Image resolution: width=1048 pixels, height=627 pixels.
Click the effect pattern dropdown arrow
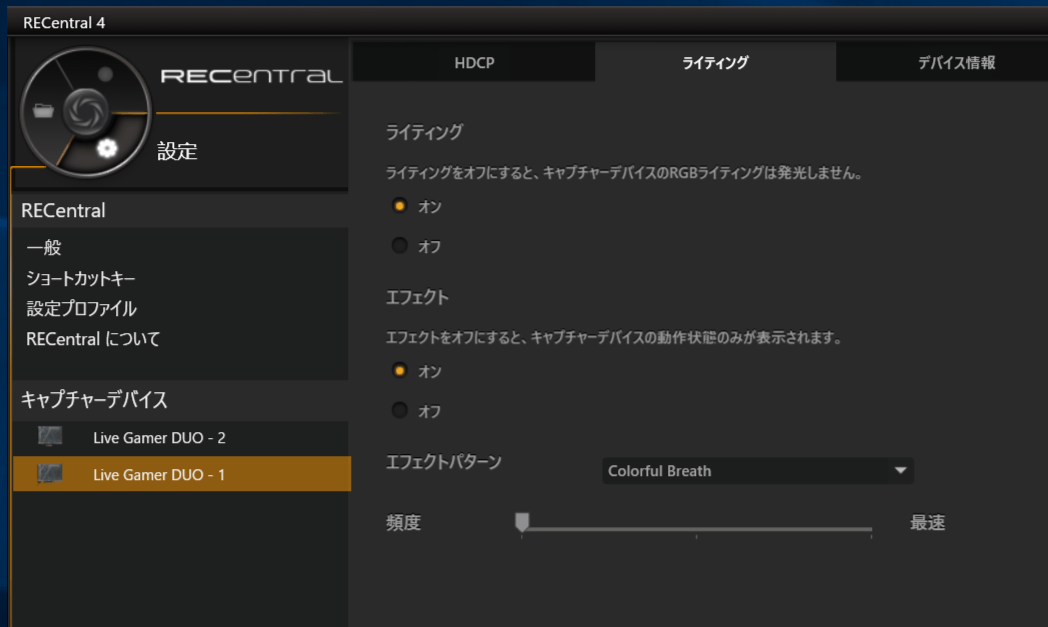point(900,471)
